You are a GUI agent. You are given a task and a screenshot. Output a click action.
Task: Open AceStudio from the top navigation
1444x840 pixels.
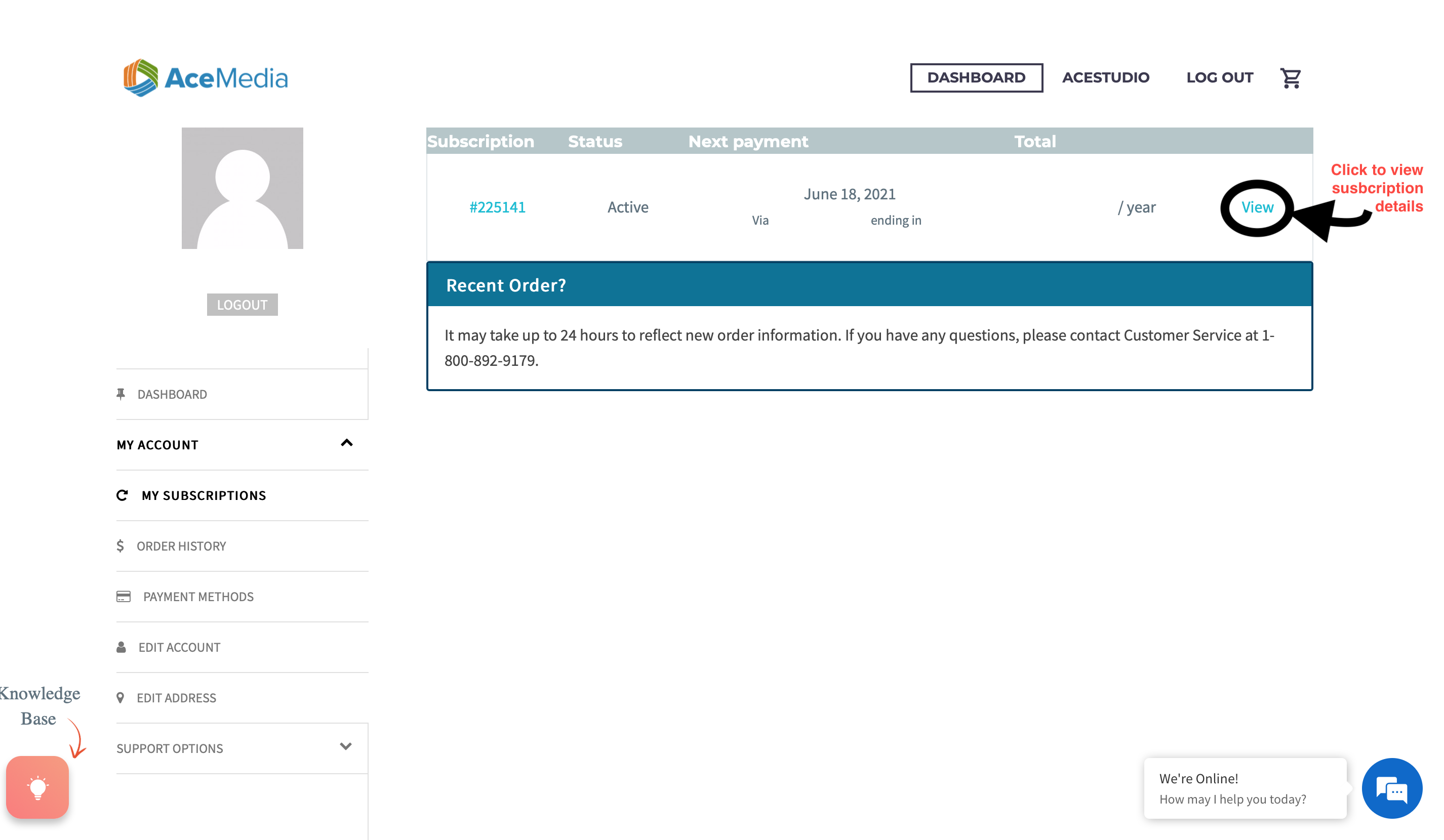click(1105, 78)
